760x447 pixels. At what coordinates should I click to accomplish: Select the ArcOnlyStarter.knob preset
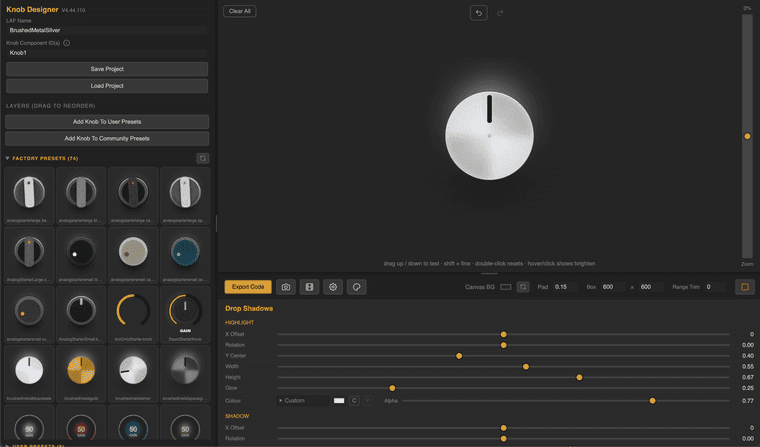click(x=133, y=314)
